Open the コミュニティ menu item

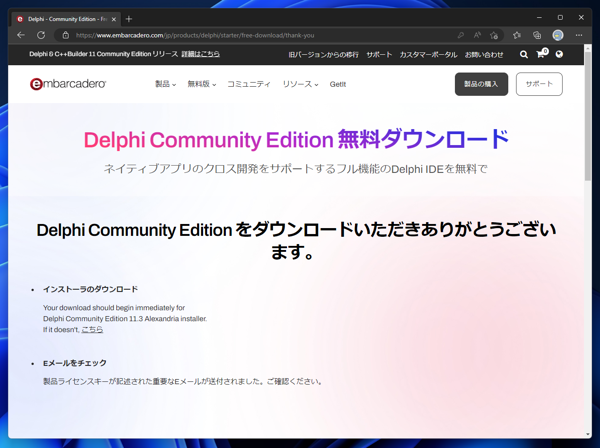[x=249, y=84]
